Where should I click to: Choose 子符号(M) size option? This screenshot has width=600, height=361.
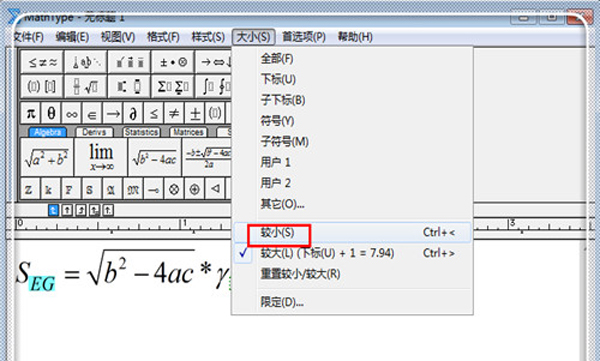352,141
